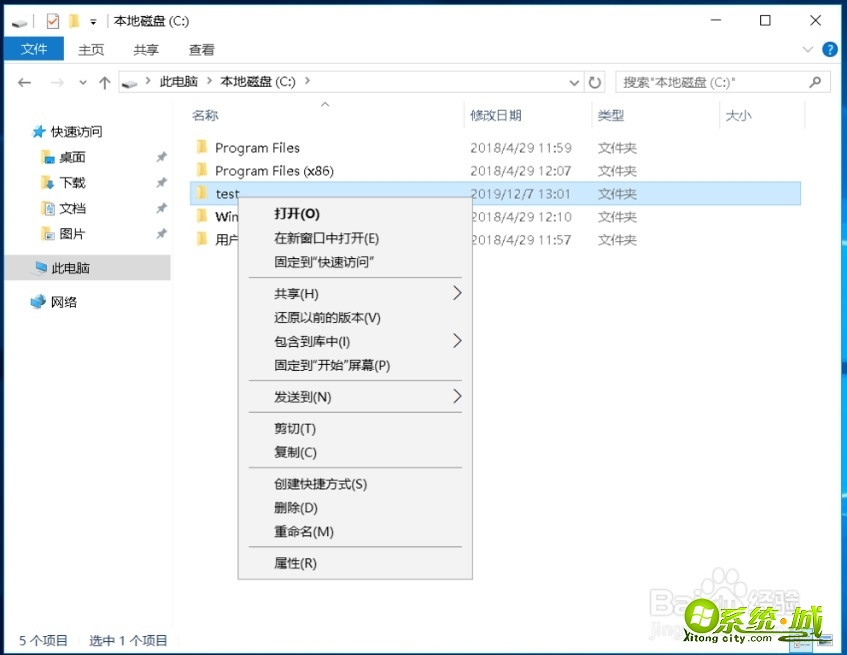847x655 pixels.
Task: Click the 此电脑 breadcrumb in the address bar
Action: [x=177, y=81]
